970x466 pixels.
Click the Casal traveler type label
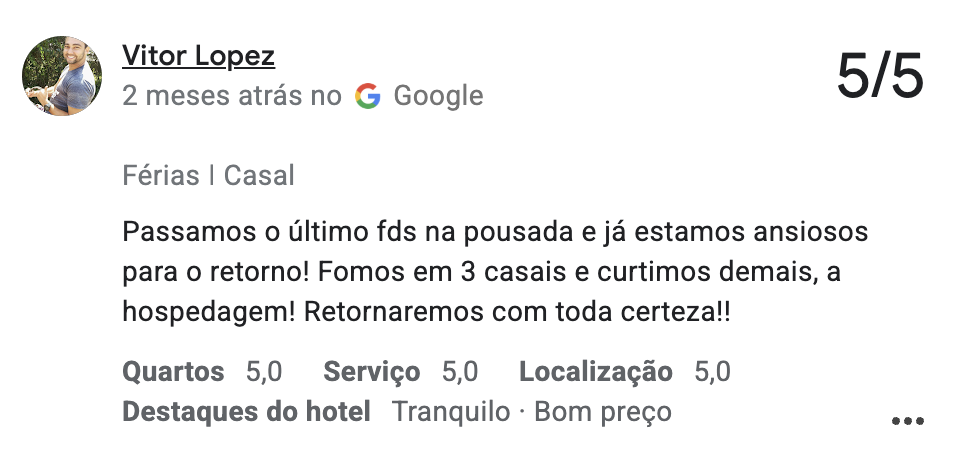pos(259,176)
